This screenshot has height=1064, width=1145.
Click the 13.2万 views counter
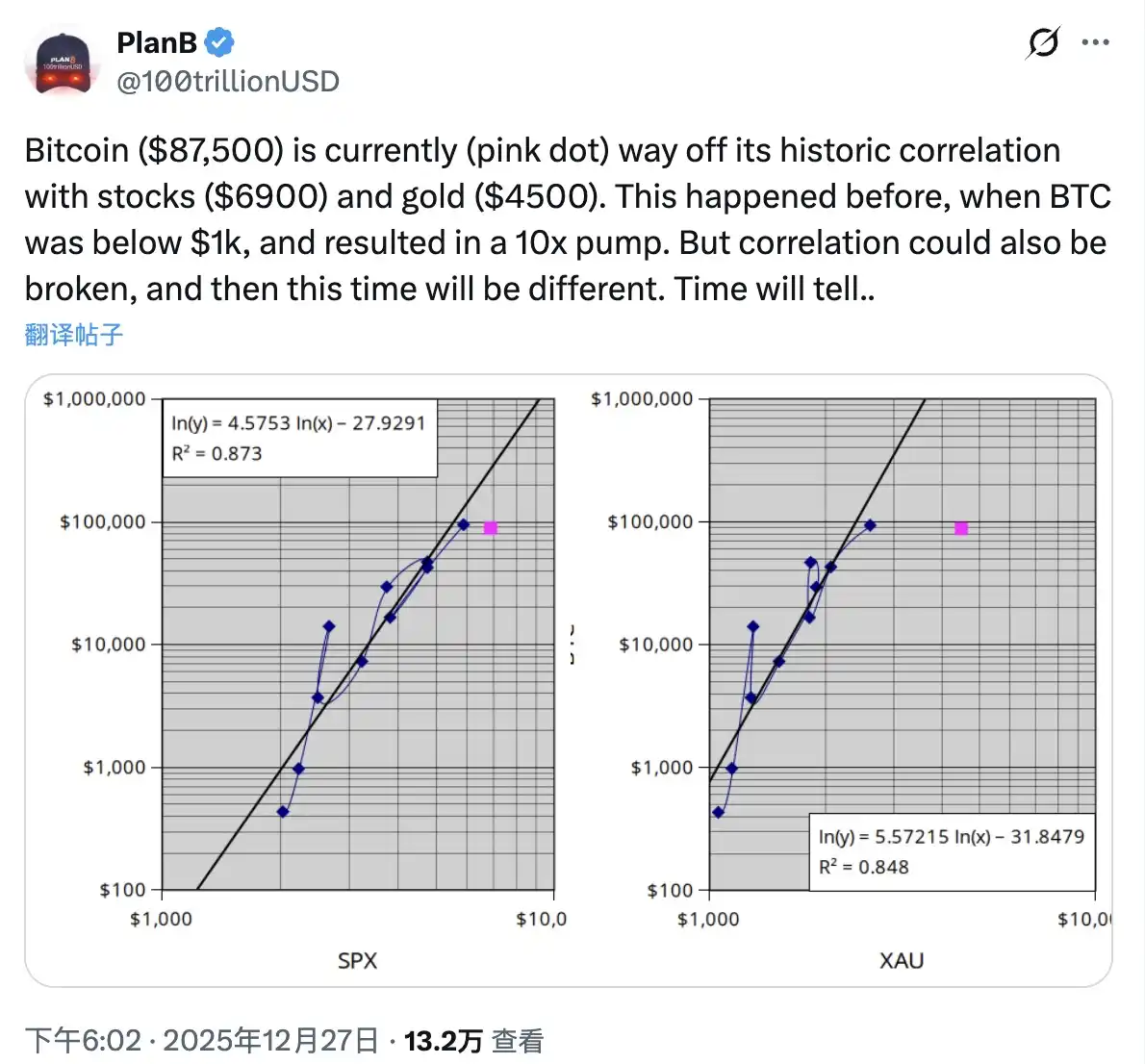438,1039
